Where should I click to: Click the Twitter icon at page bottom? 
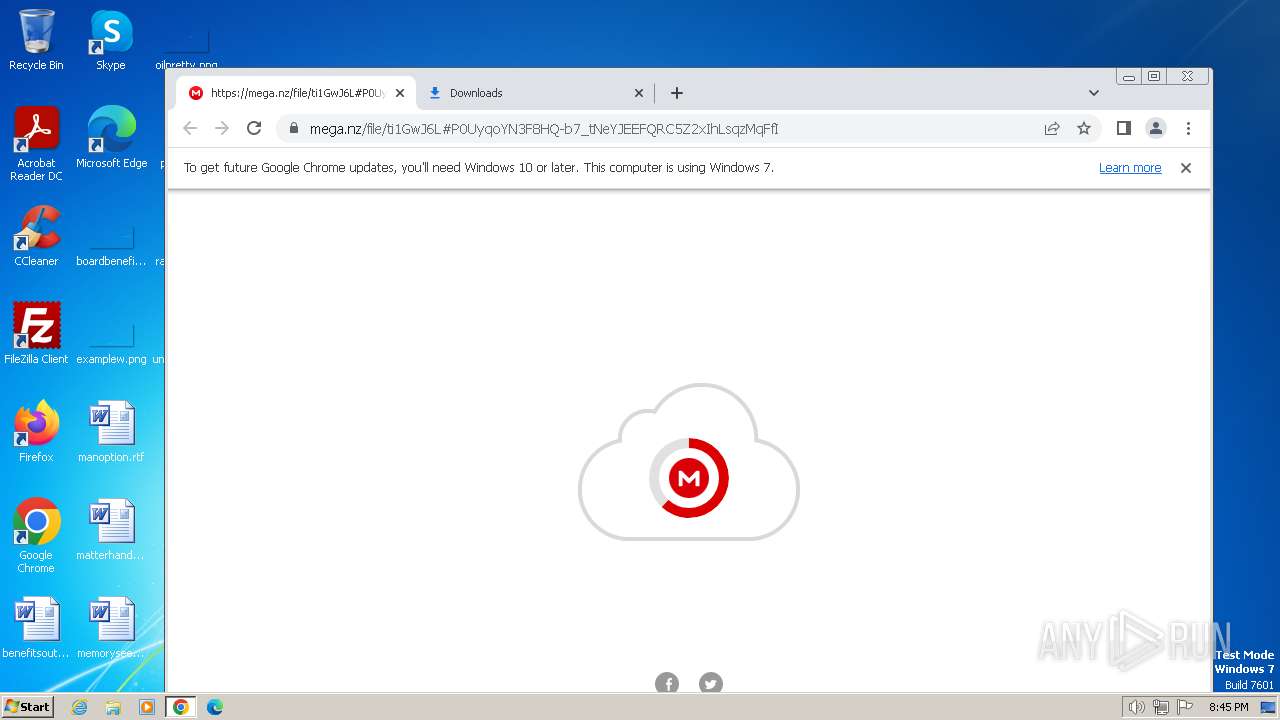pyautogui.click(x=711, y=683)
